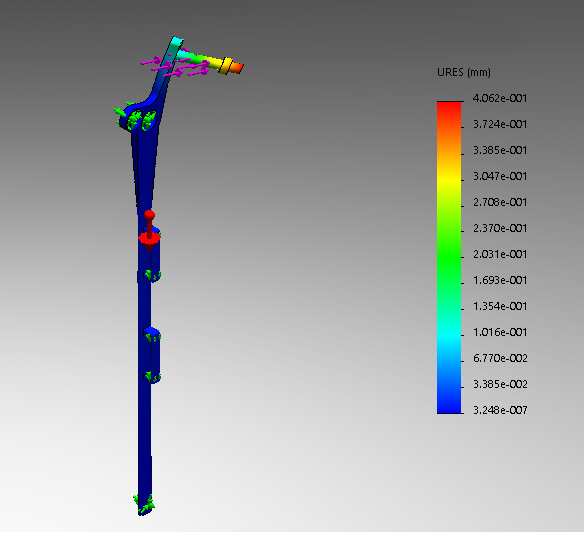
Task: Select the 3.385e-001 legend value
Action: 500,150
